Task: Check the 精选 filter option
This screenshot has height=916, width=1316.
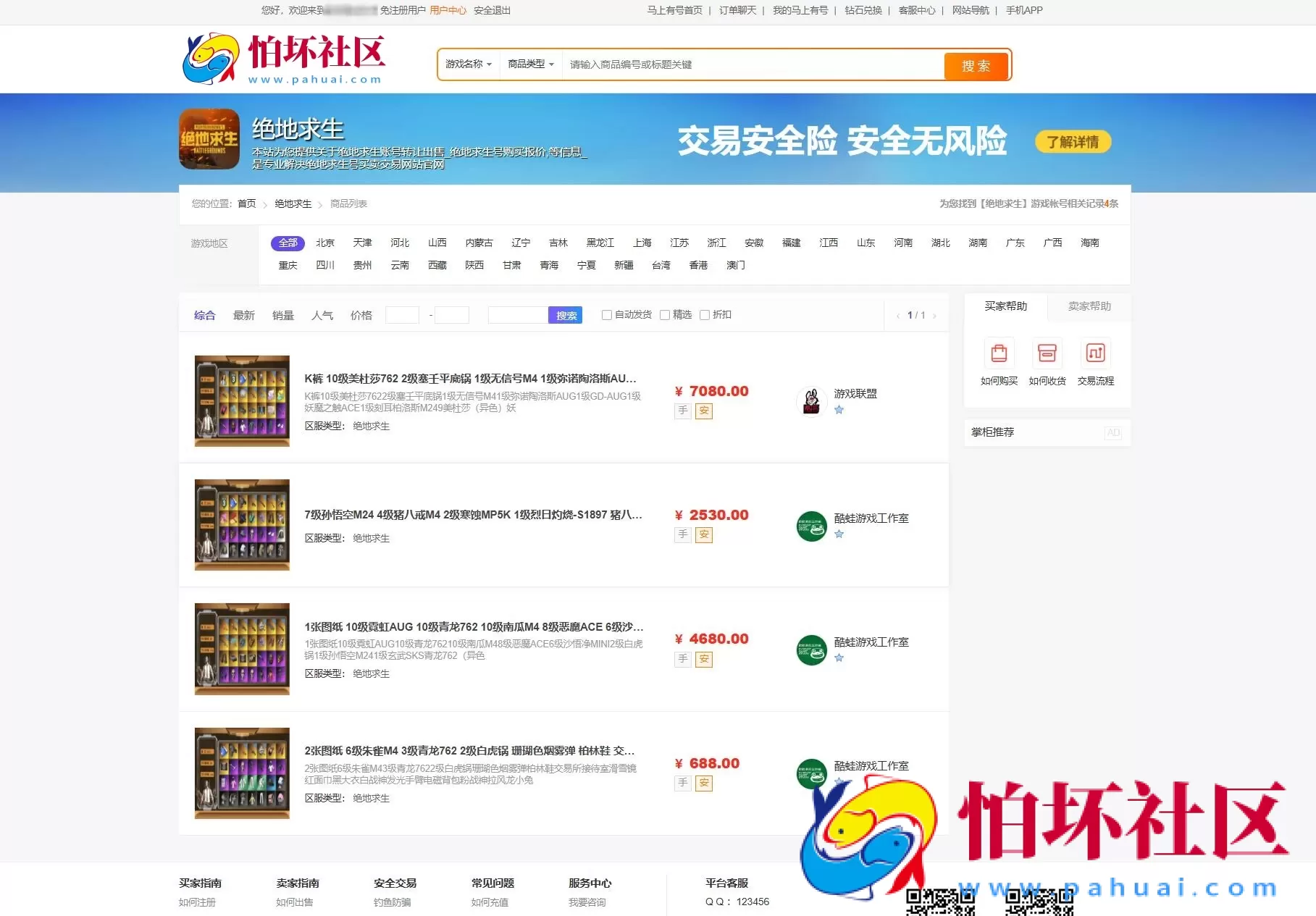Action: pos(665,314)
